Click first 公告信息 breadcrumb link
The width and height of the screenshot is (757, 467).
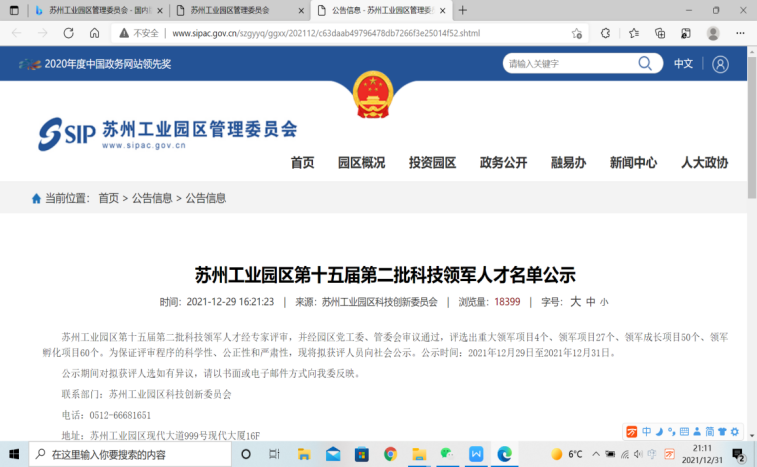click(152, 198)
